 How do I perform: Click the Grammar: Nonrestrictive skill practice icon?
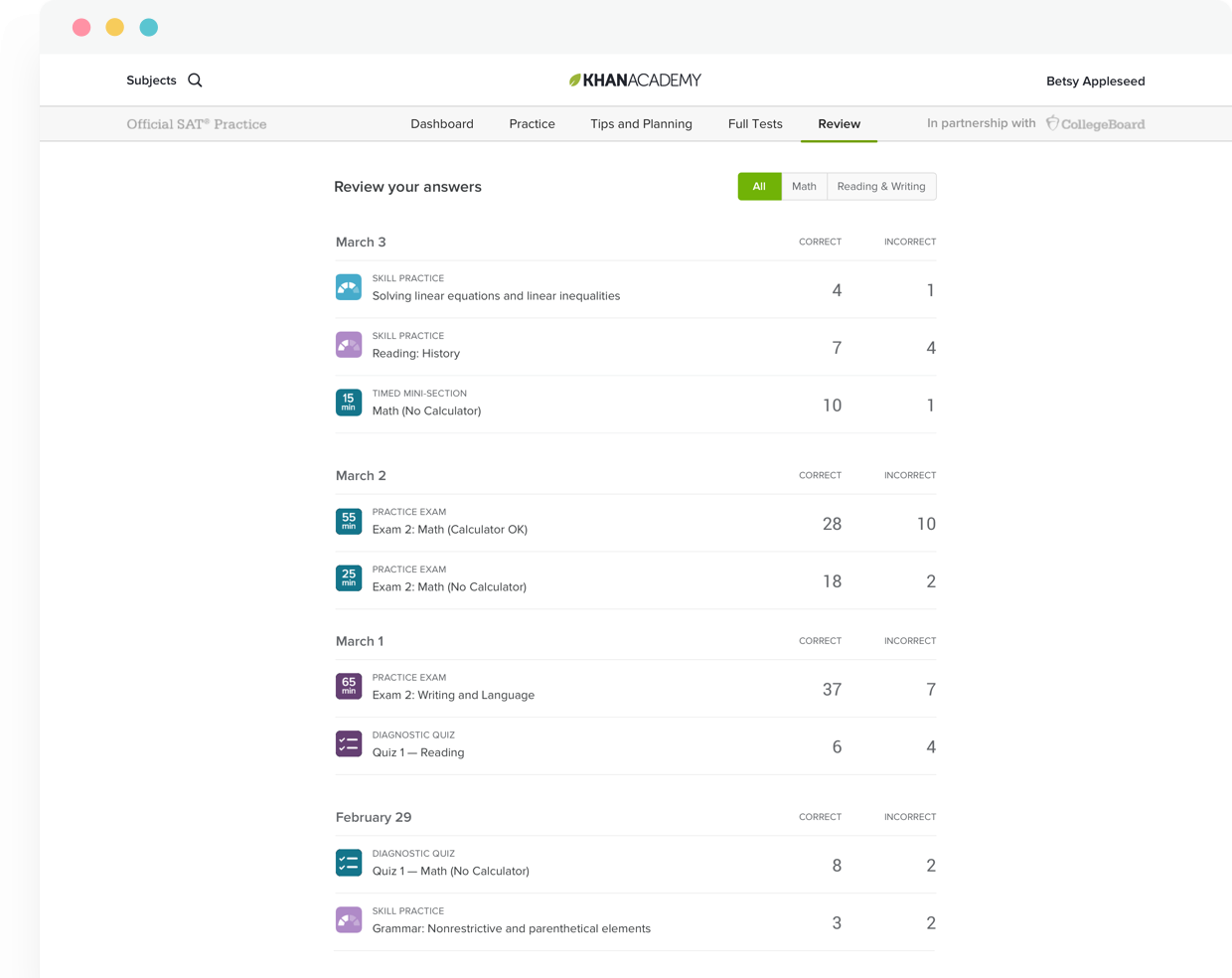pos(349,920)
